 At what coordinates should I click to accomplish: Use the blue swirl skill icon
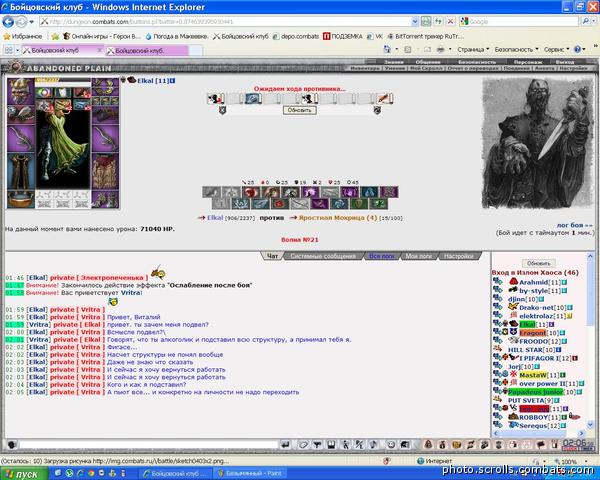click(x=339, y=204)
